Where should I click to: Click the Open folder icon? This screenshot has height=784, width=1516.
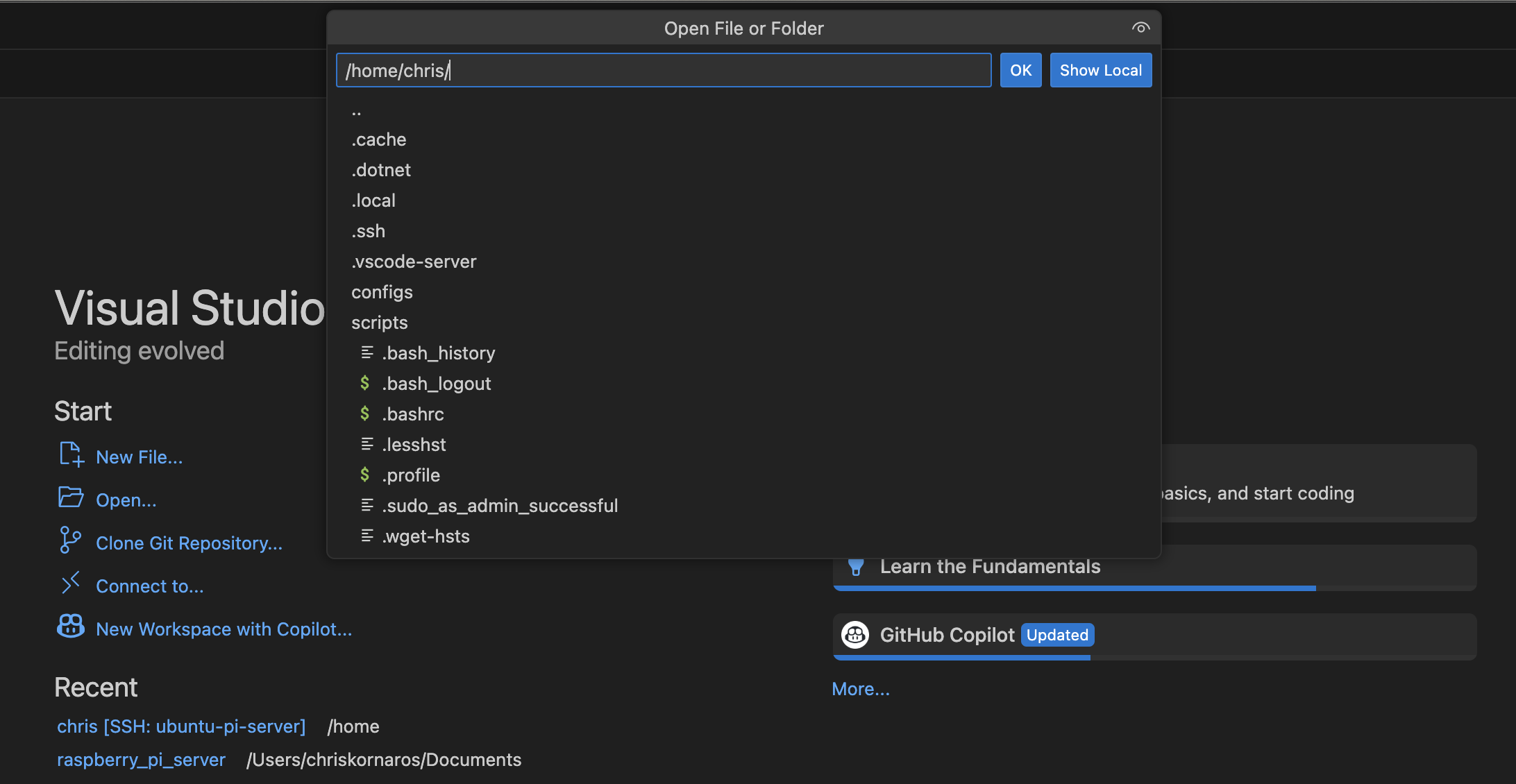tap(71, 497)
